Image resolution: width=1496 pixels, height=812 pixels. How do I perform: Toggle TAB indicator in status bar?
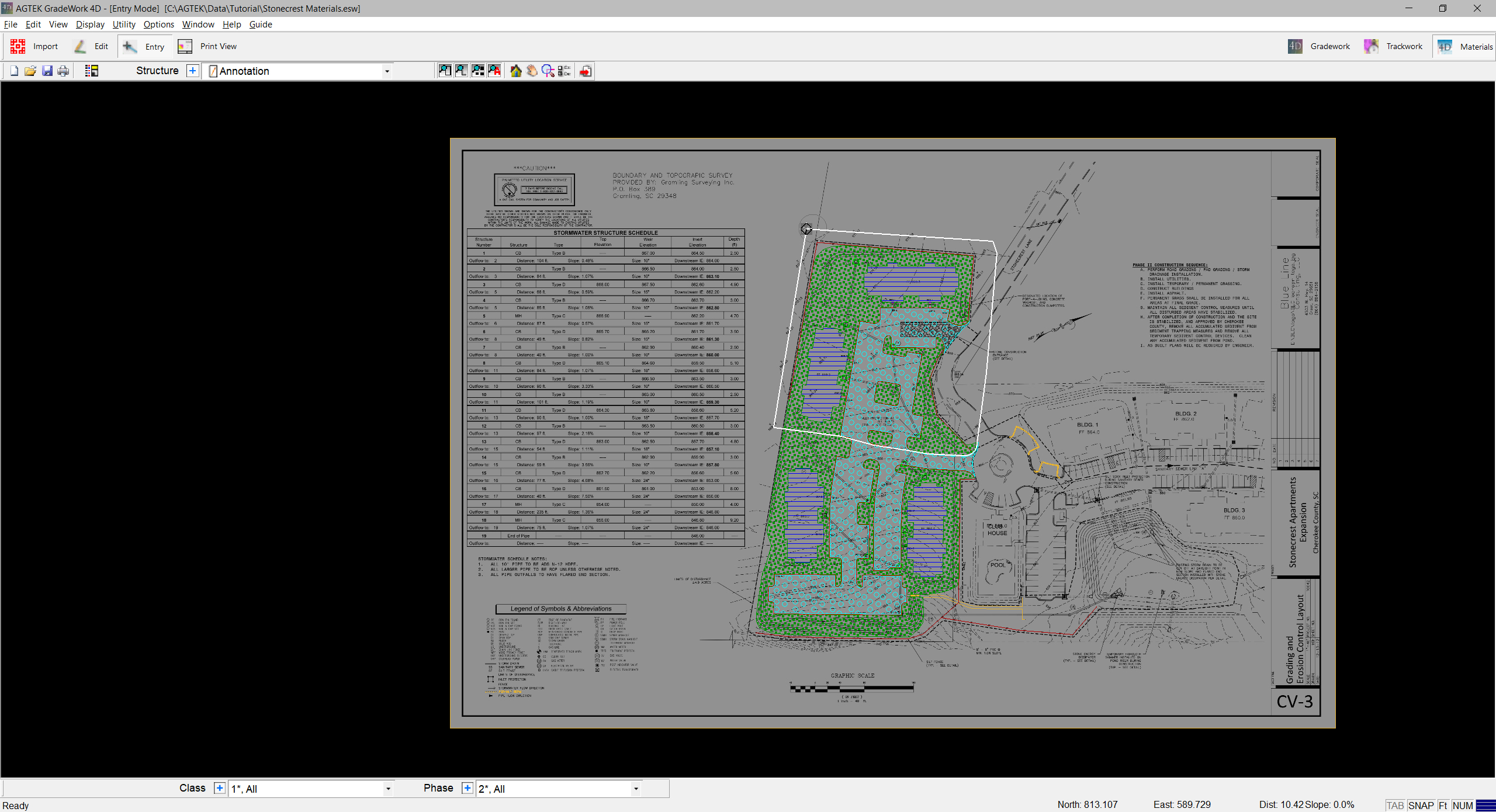(1395, 805)
